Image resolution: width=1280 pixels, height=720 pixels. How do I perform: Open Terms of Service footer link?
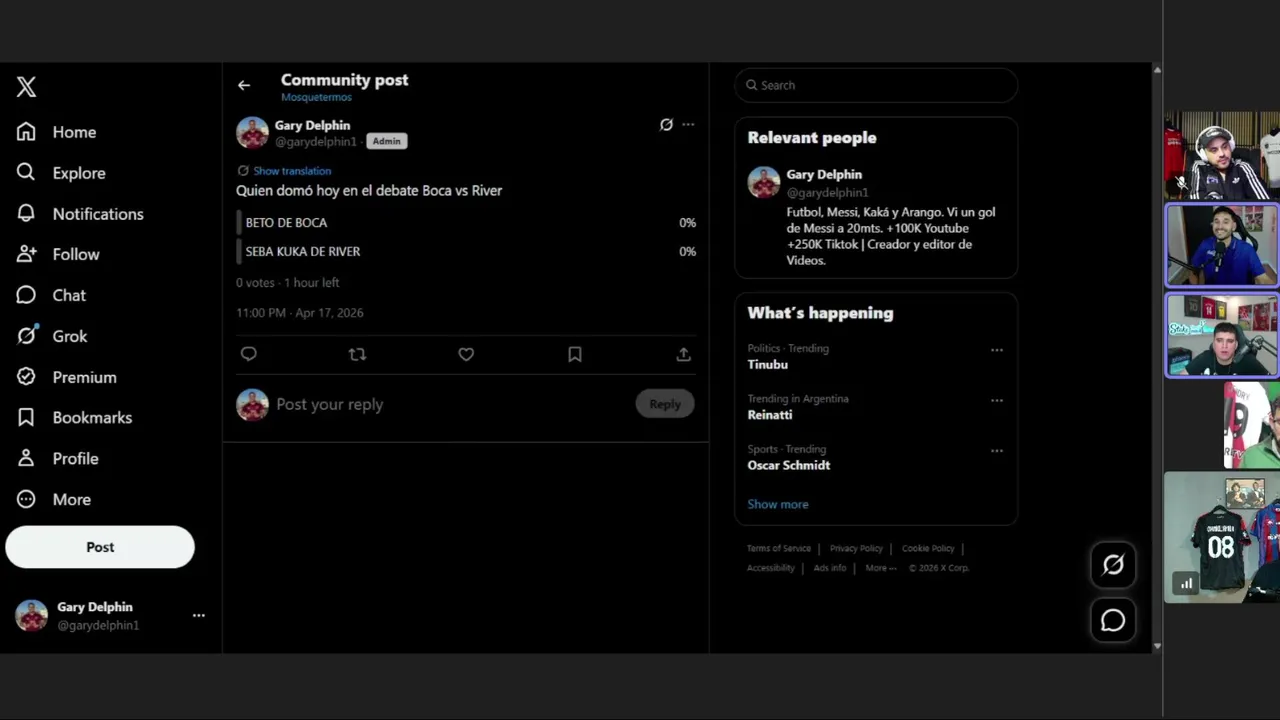point(779,548)
